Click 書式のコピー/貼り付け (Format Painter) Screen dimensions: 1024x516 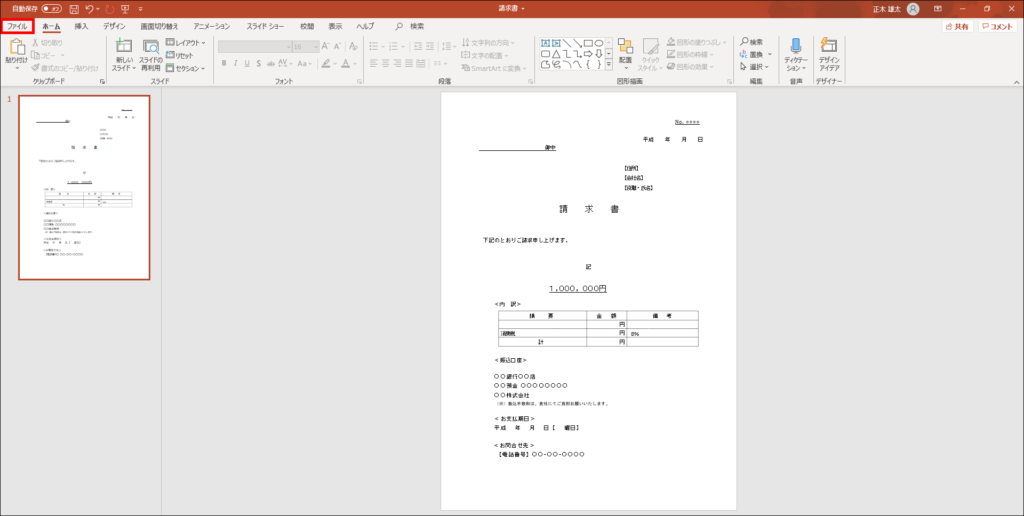[65, 67]
